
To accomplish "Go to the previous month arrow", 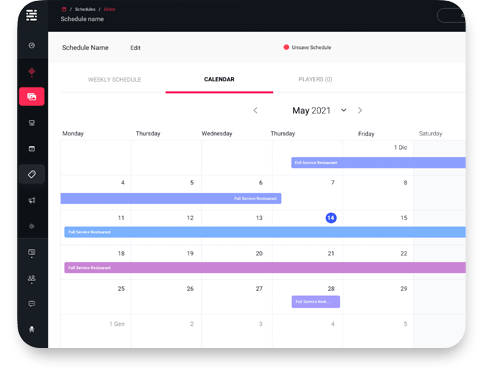I will tap(255, 110).
